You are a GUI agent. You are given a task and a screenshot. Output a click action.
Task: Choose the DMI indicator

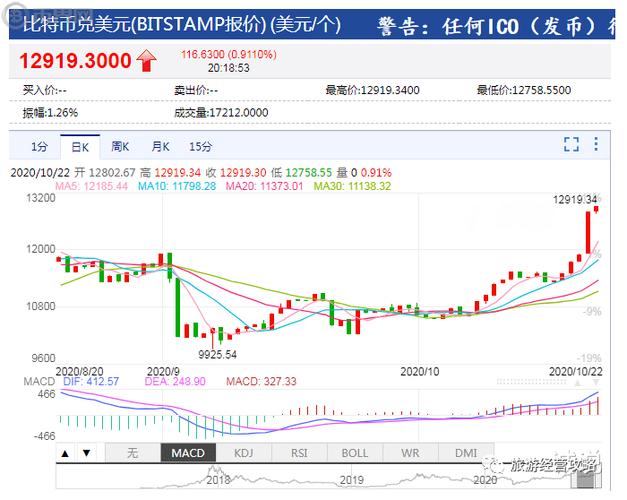(466, 454)
